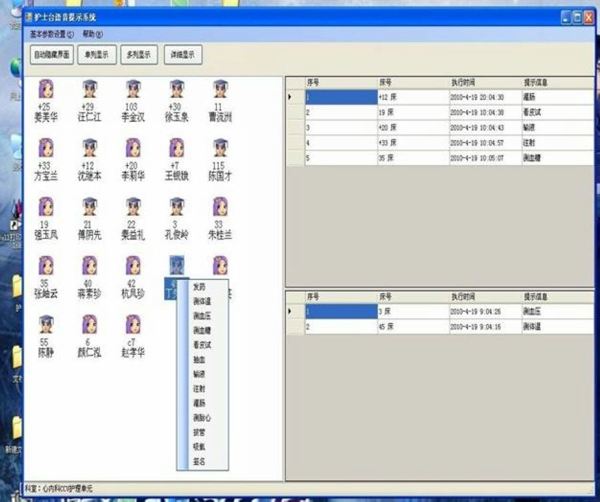The height and width of the screenshot is (502, 600).
Task: Select patient 孔俊岭 icon at bed 3
Action: (176, 208)
